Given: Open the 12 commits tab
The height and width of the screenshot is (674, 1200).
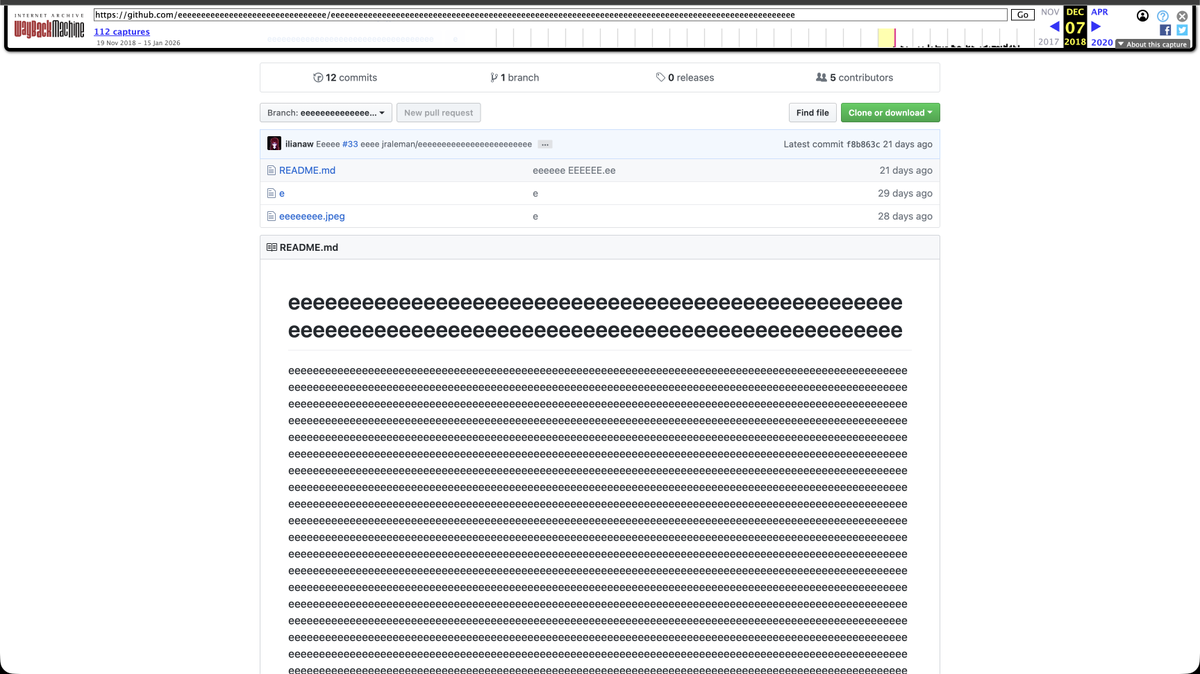Looking at the screenshot, I should click(345, 77).
